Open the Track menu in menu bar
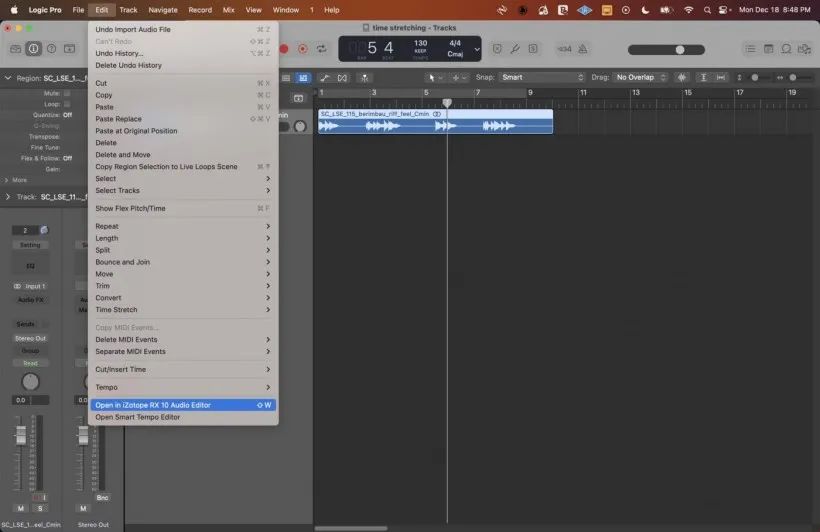The width and height of the screenshot is (820, 532). coord(128,10)
